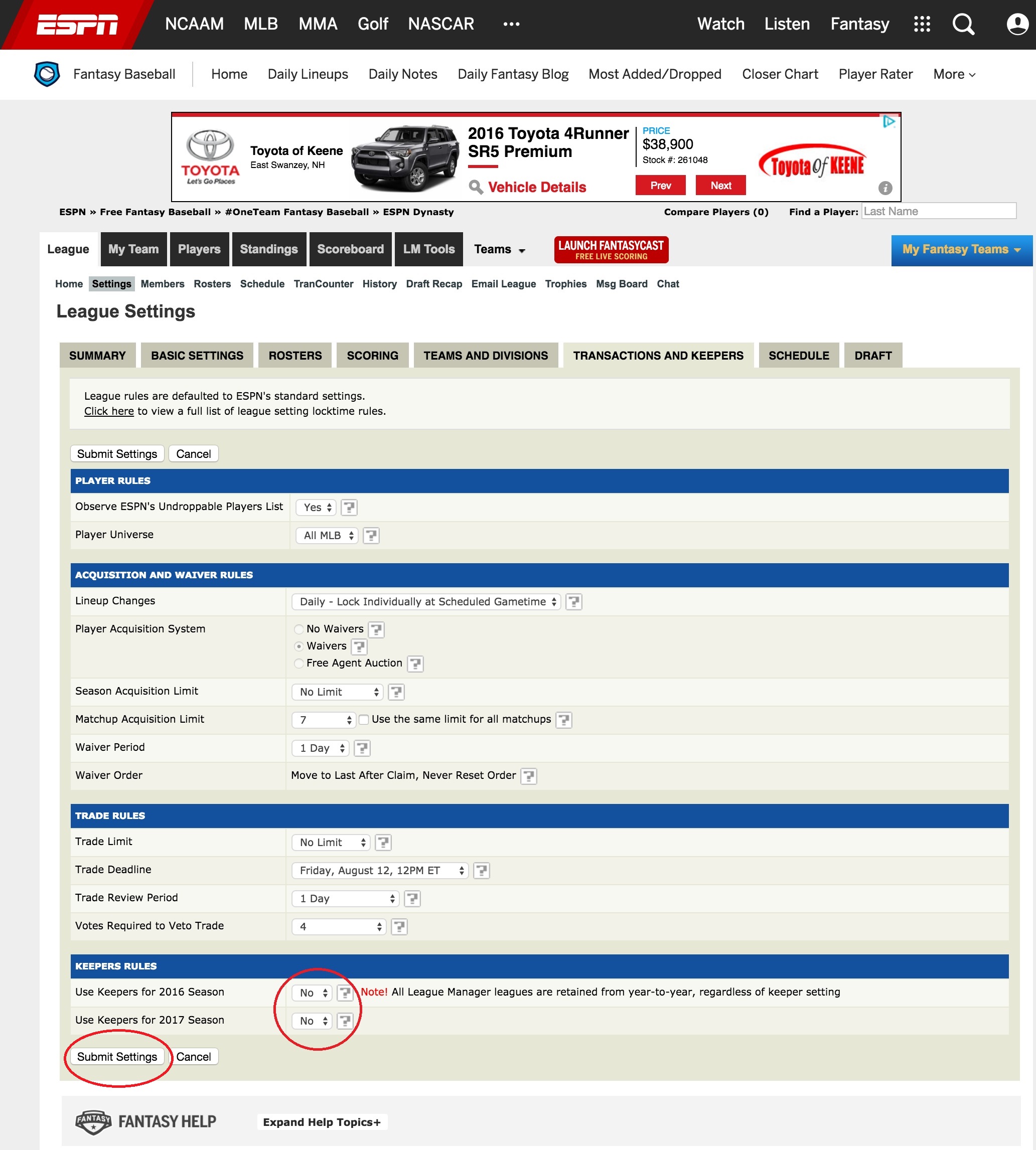Click the Find a Player last name field
Screen dimensions: 1036x1150
(939, 211)
